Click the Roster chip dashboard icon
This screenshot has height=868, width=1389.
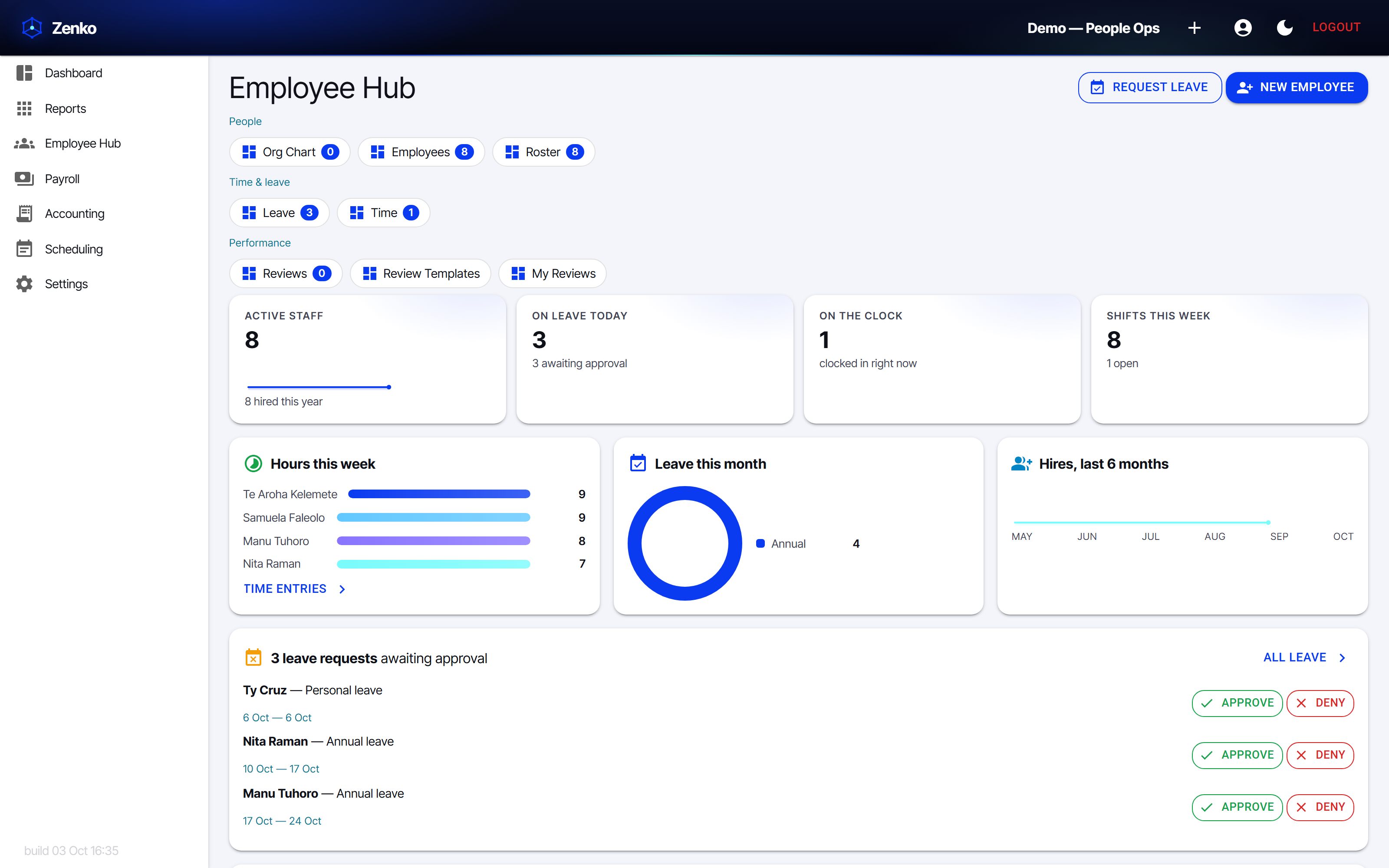click(512, 151)
